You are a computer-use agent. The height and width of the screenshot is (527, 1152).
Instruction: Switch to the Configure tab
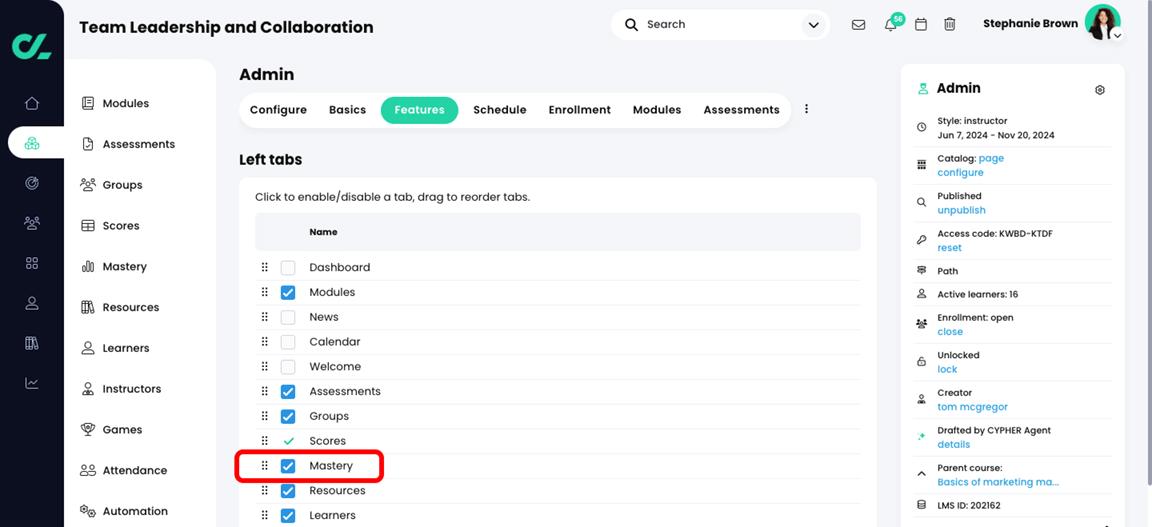tap(278, 110)
